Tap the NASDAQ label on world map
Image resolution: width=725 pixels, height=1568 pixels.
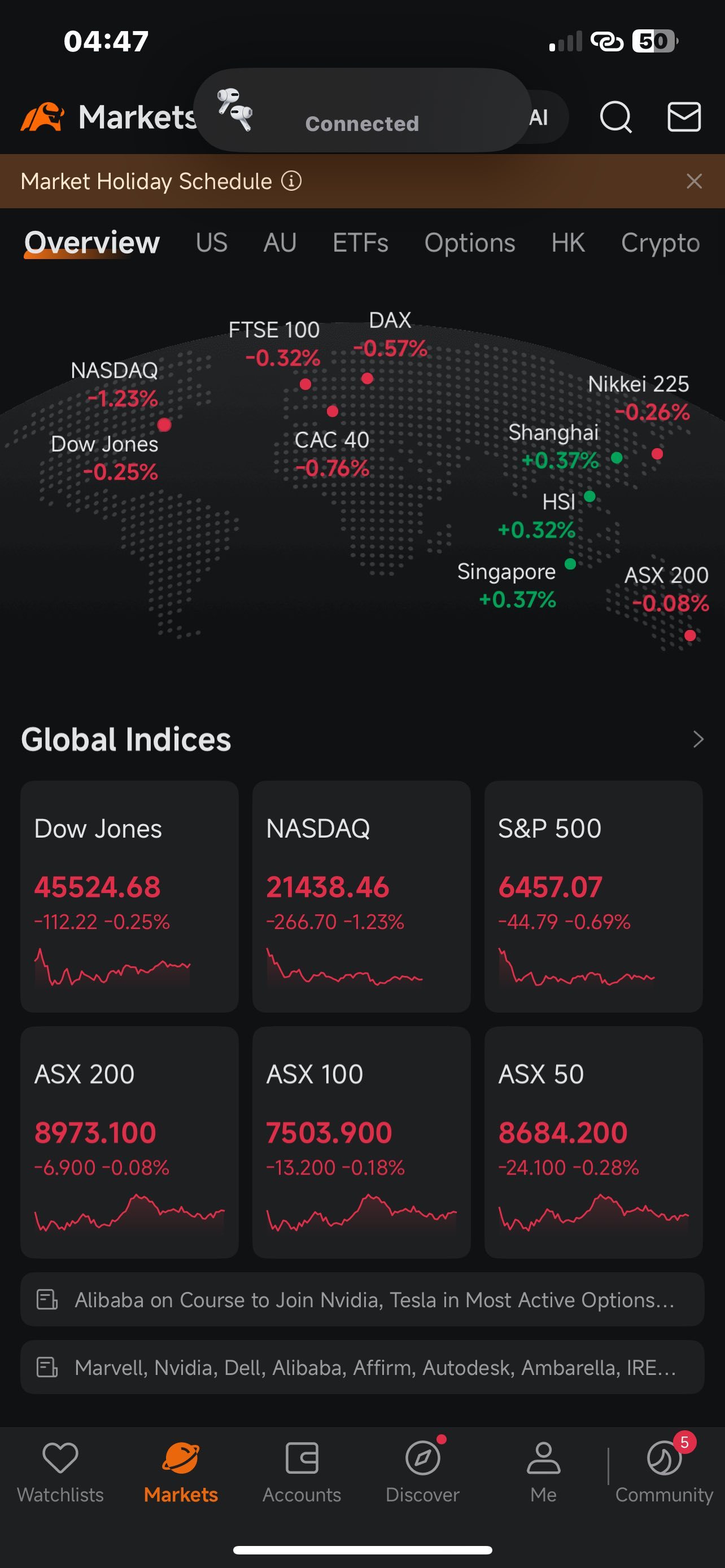115,370
